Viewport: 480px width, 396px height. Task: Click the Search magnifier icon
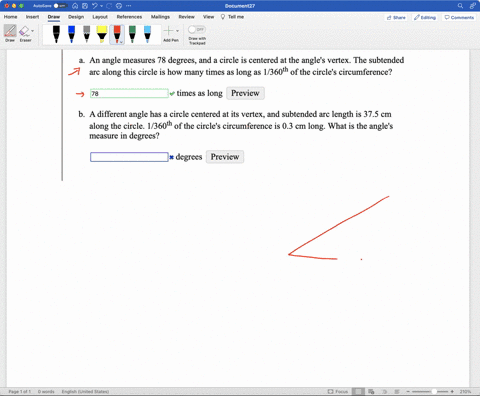pyautogui.click(x=460, y=6)
